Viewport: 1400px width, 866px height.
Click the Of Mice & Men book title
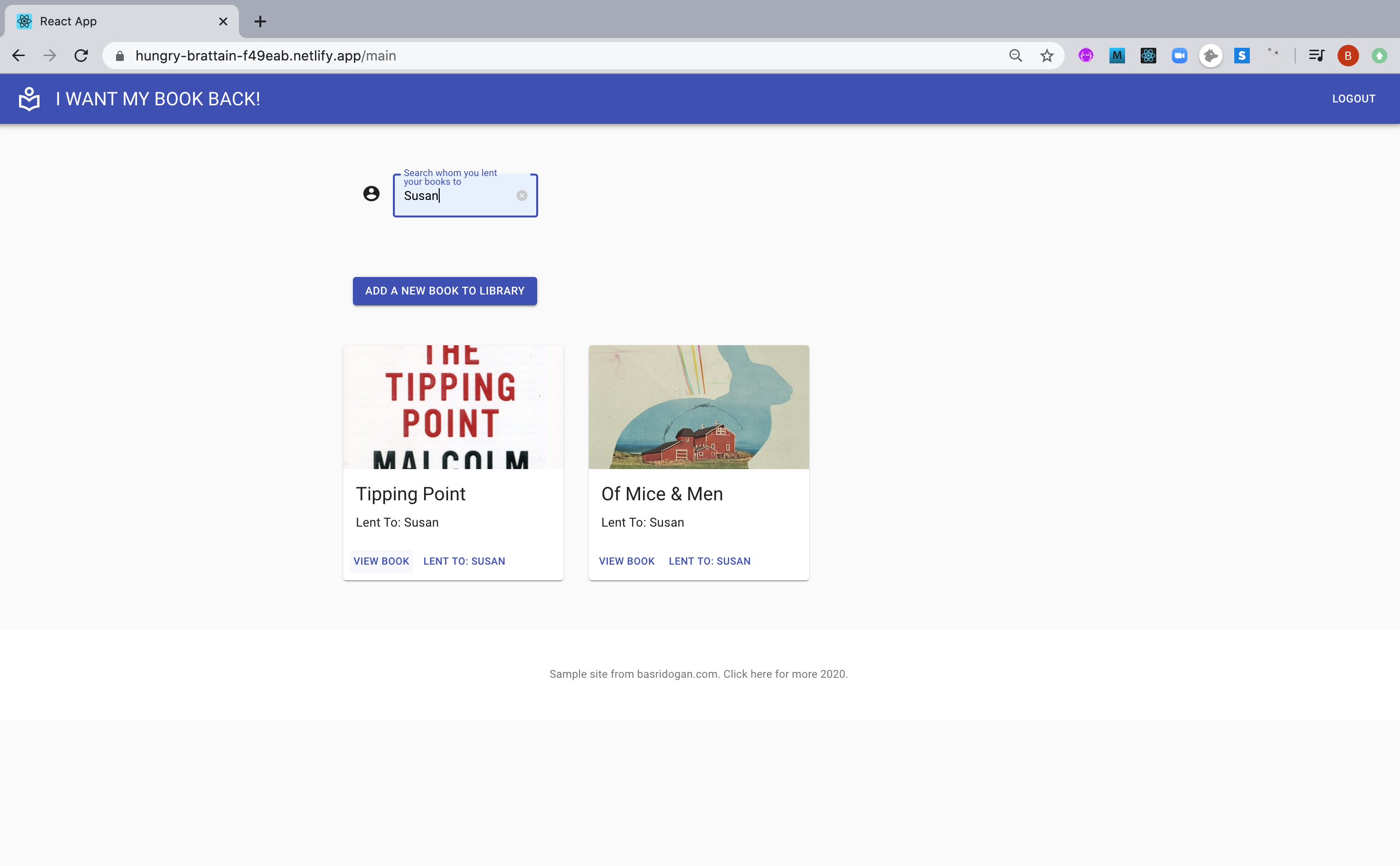point(662,494)
